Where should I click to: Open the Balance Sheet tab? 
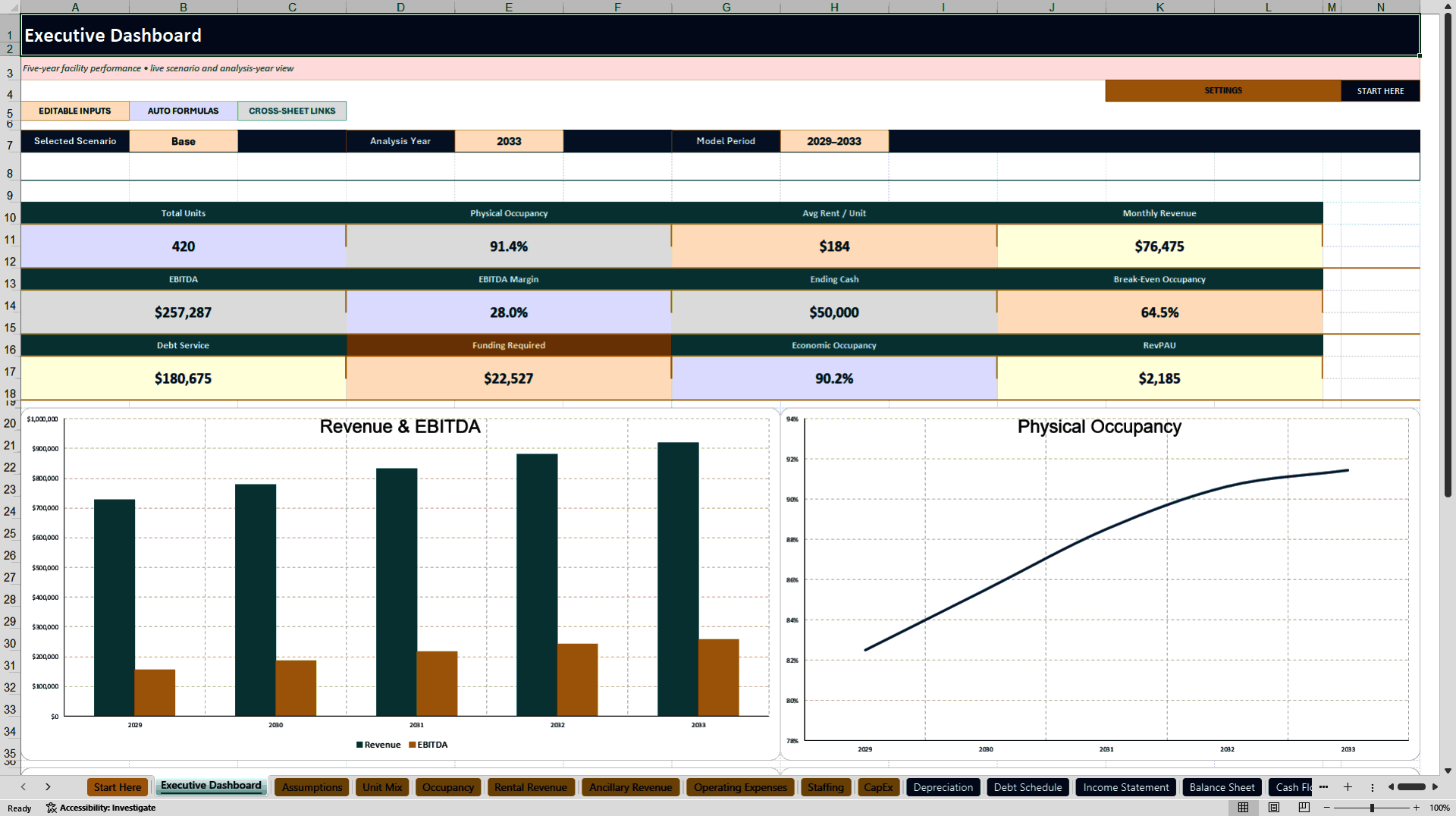[x=1222, y=787]
